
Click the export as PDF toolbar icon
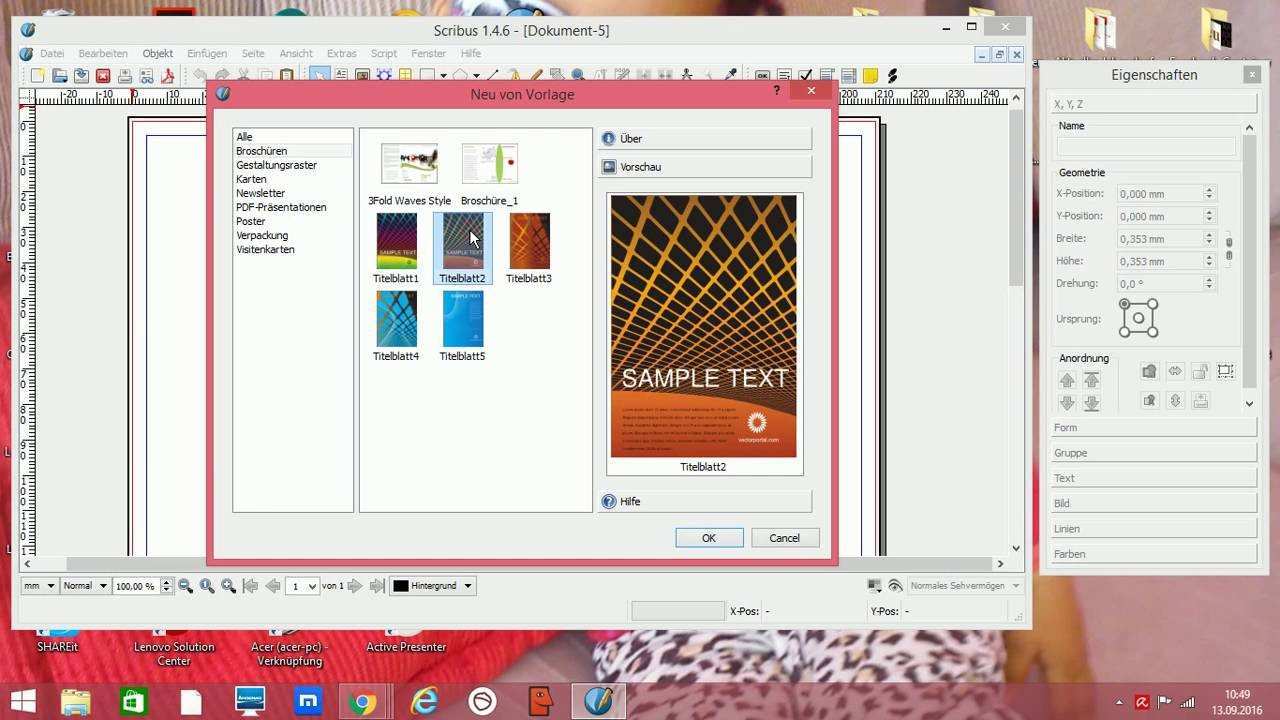[167, 76]
